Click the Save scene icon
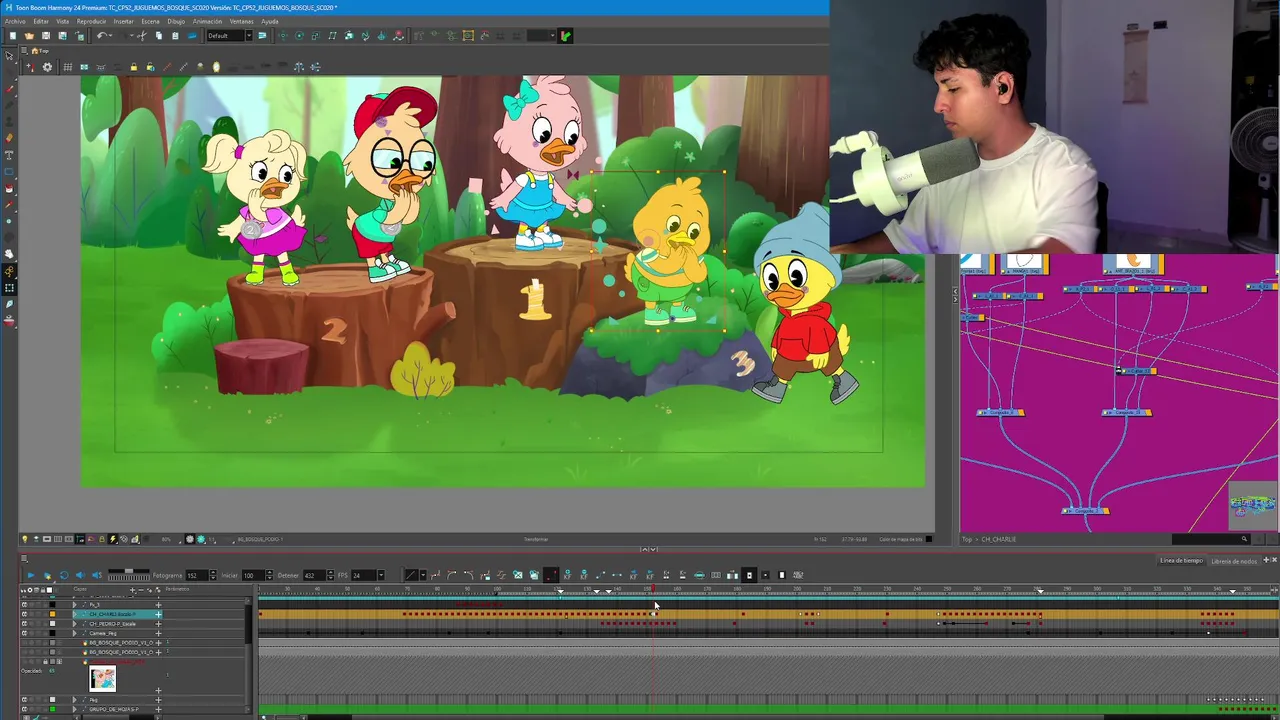Viewport: 1280px width, 720px height. (x=46, y=36)
